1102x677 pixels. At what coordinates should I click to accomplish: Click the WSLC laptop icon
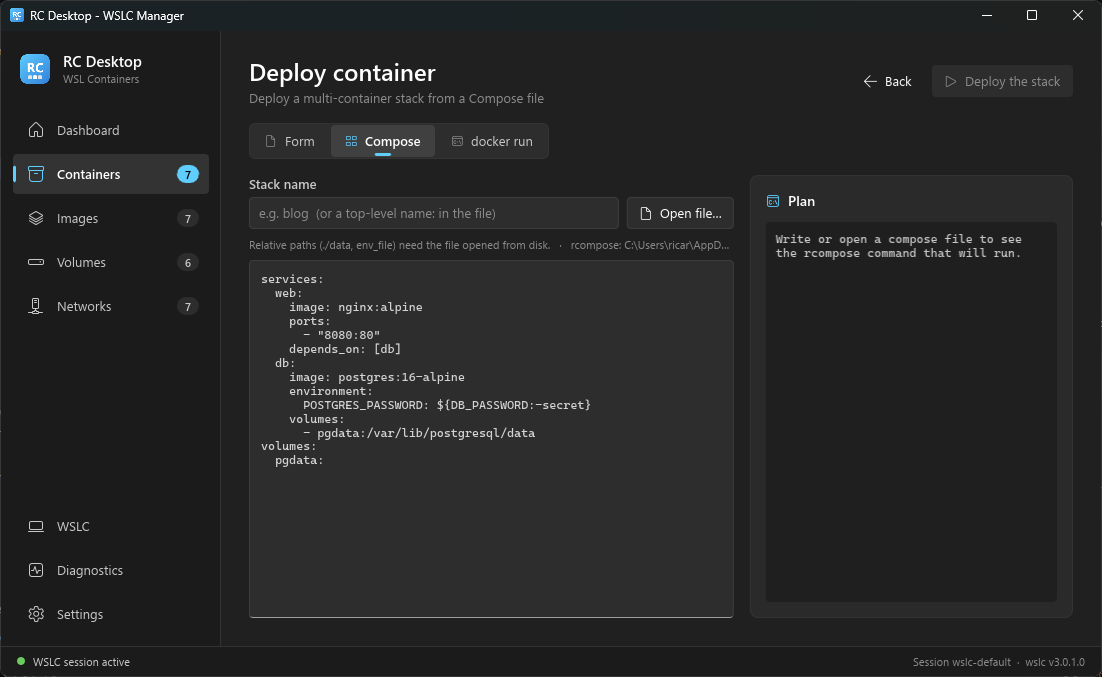point(36,526)
